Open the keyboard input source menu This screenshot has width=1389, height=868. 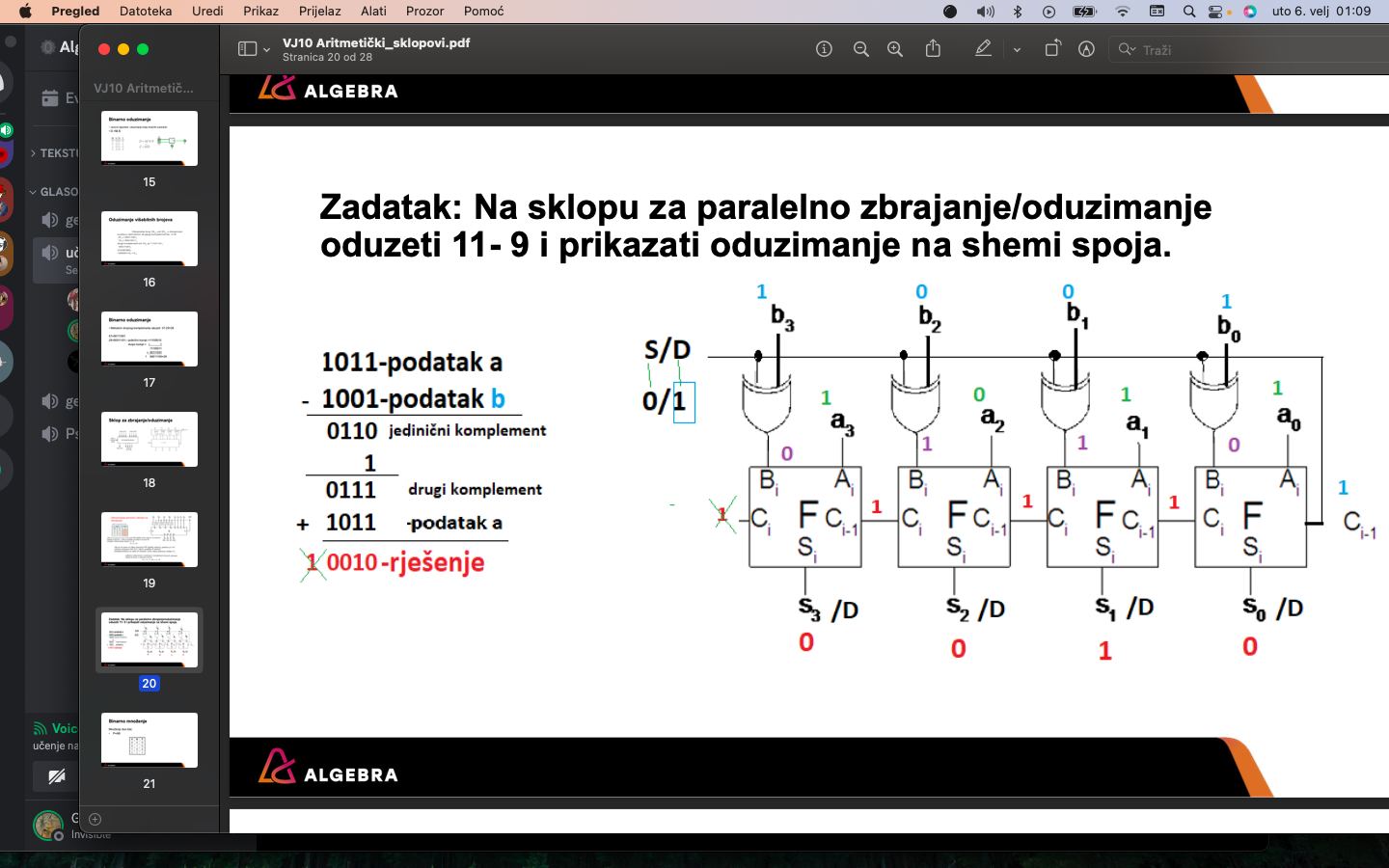click(x=1157, y=12)
